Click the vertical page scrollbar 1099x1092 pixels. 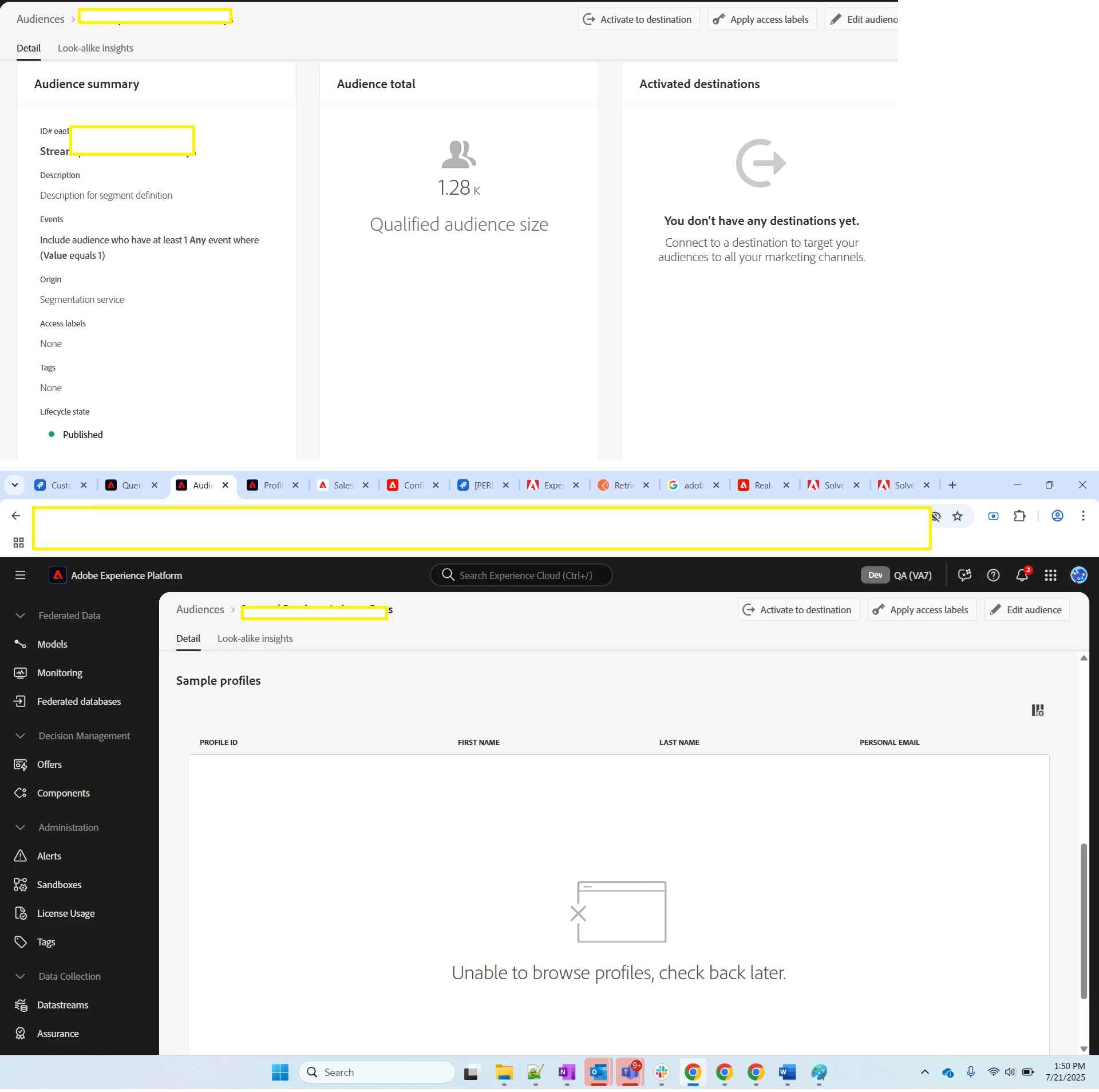click(1083, 920)
